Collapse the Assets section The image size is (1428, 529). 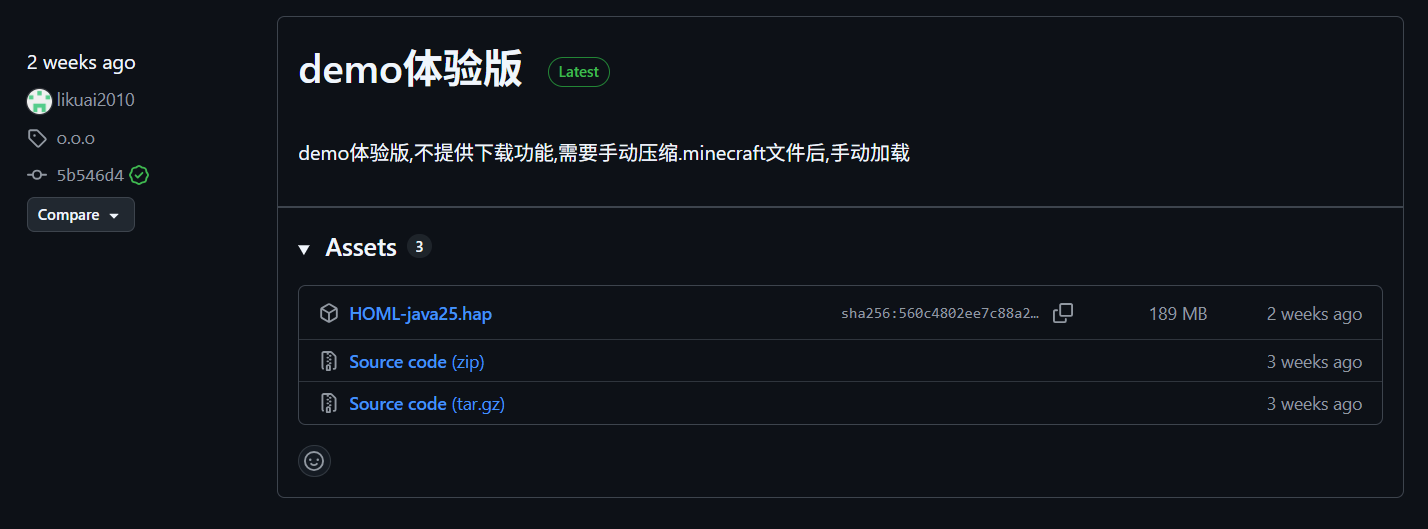click(304, 248)
